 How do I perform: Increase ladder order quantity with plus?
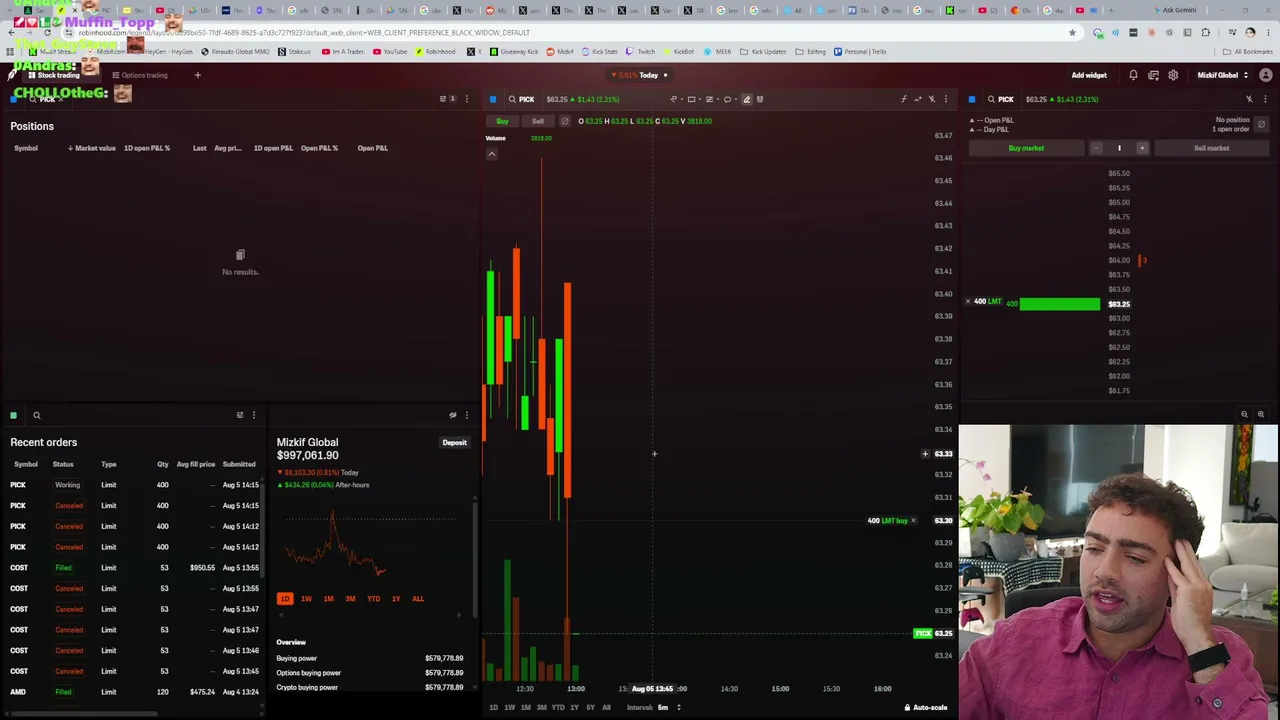[x=1142, y=148]
